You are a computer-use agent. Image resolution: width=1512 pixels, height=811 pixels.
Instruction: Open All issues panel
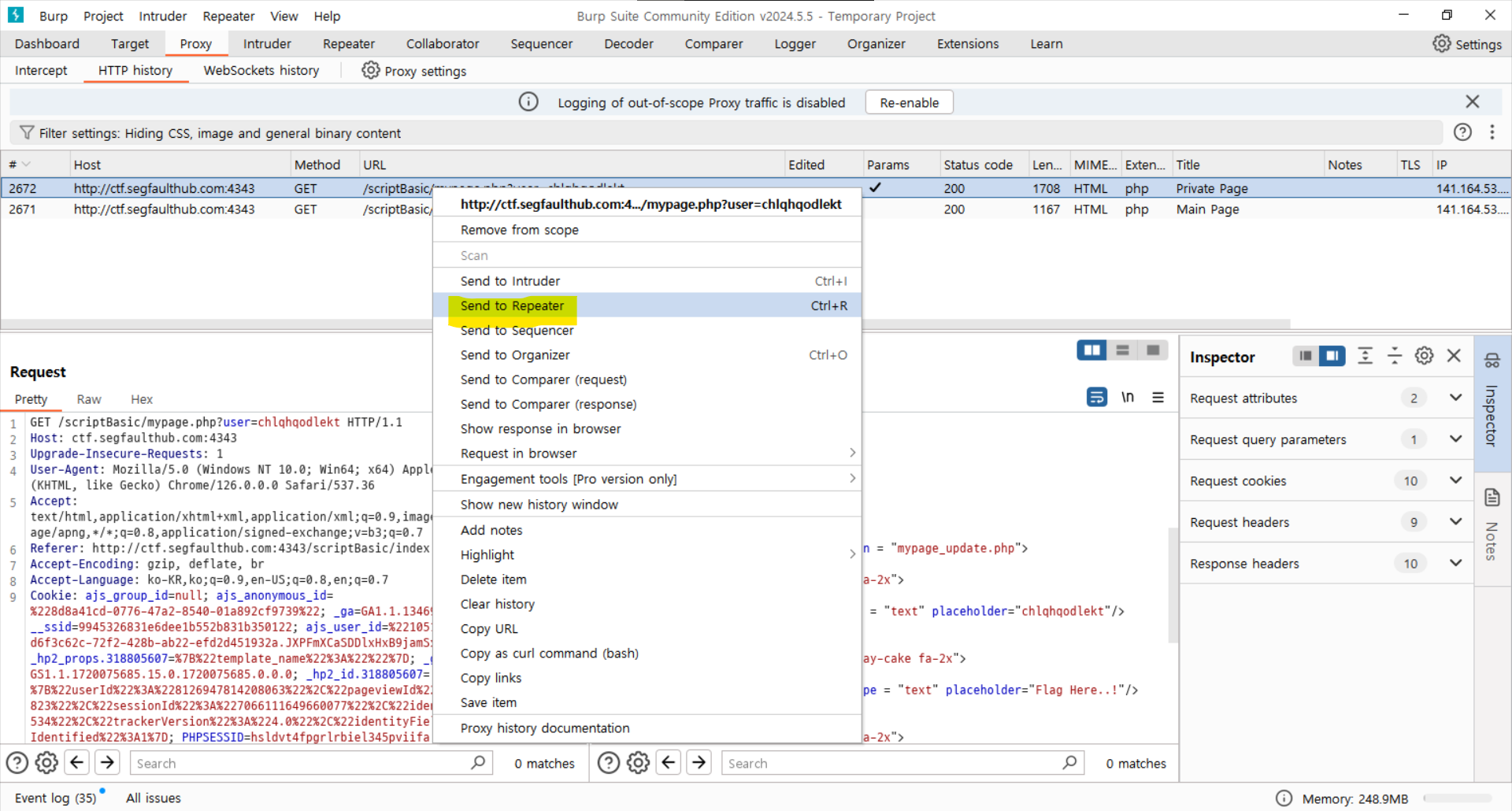click(x=154, y=798)
